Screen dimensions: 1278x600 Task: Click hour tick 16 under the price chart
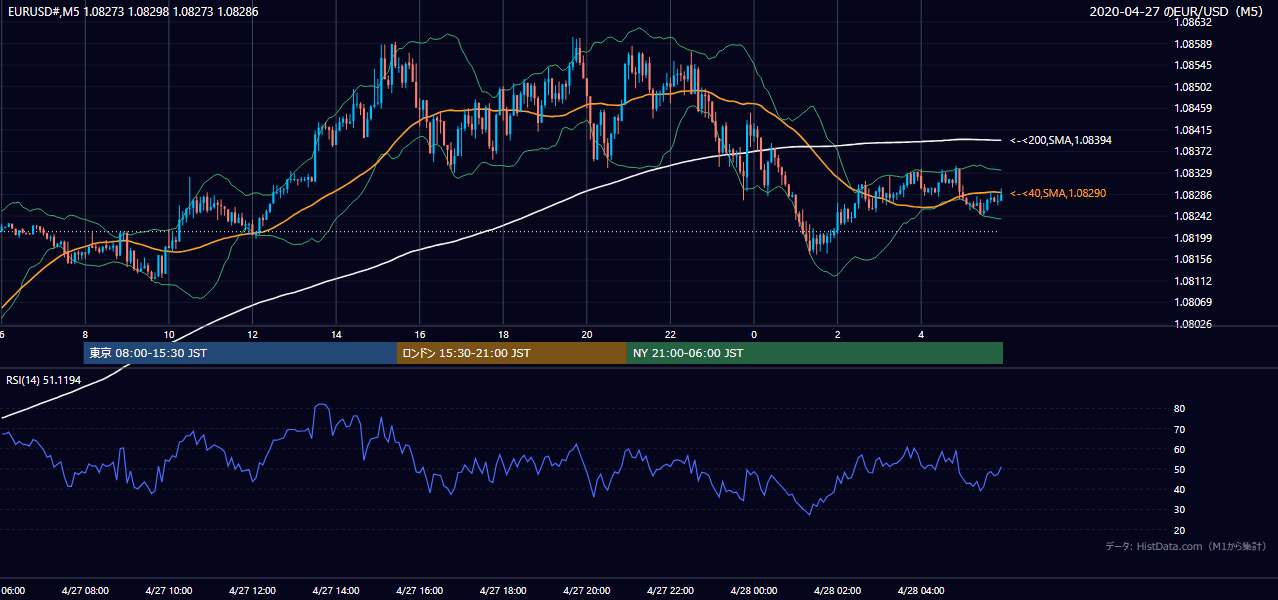419,334
